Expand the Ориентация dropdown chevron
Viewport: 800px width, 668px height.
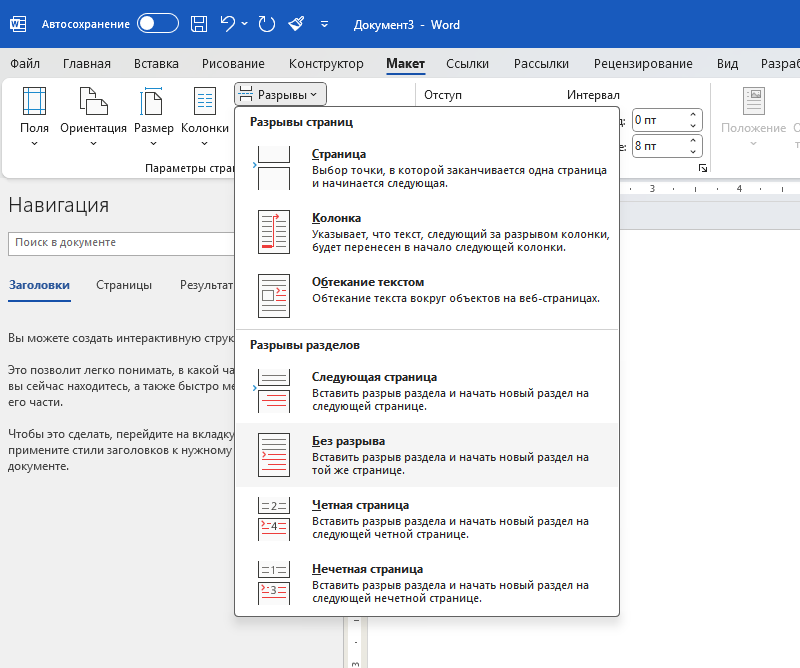[93, 144]
